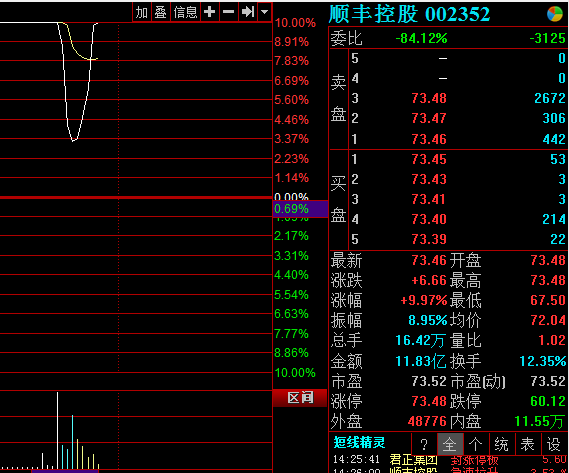Click the tallest white volume bar
Viewport: 569px width, 473px height.
57,430
